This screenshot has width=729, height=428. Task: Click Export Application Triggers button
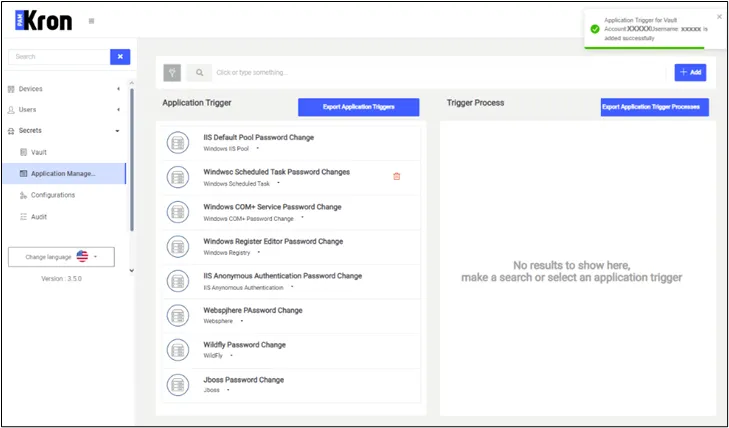point(358,107)
